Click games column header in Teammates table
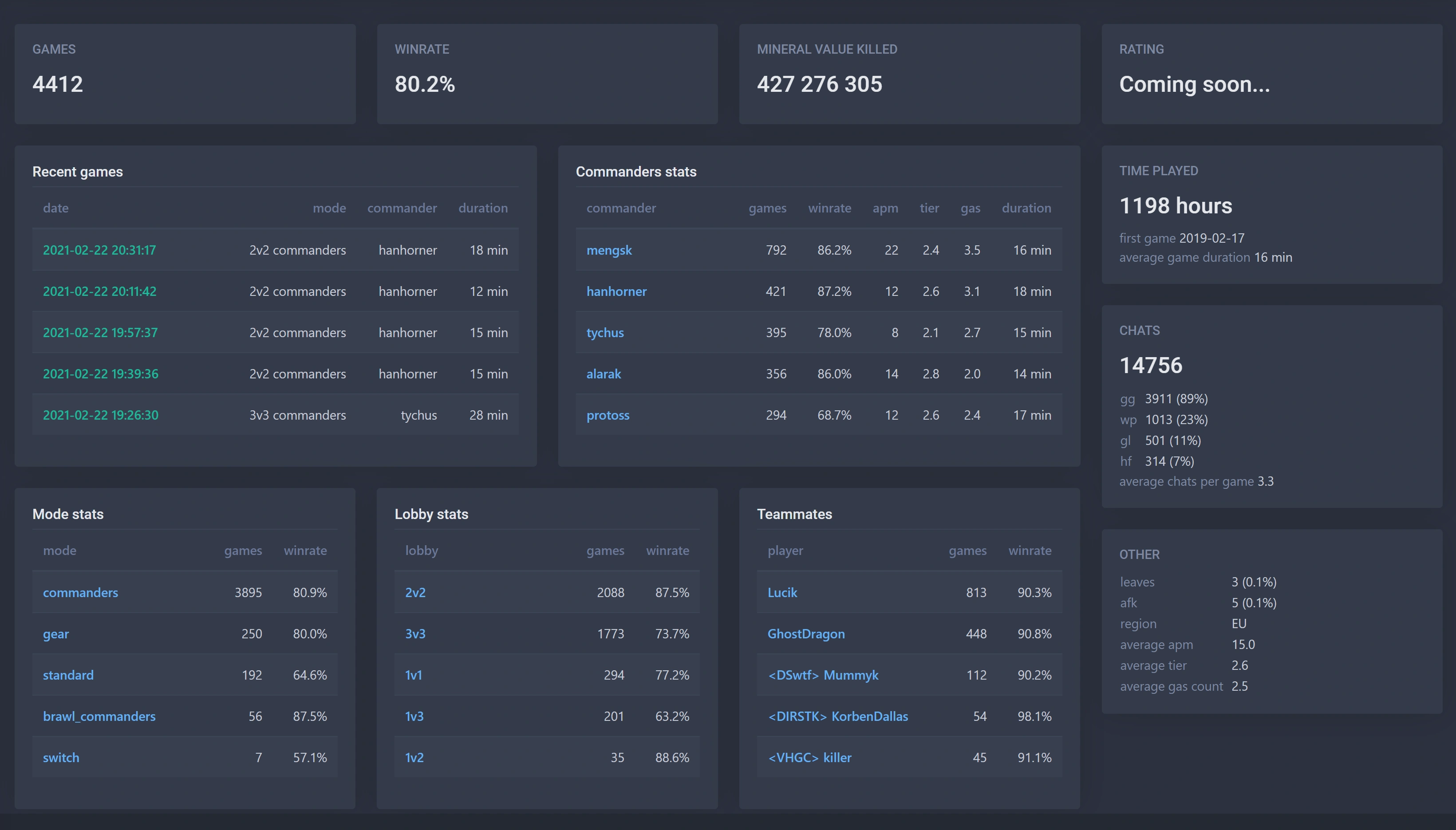The image size is (1456, 830). (967, 551)
